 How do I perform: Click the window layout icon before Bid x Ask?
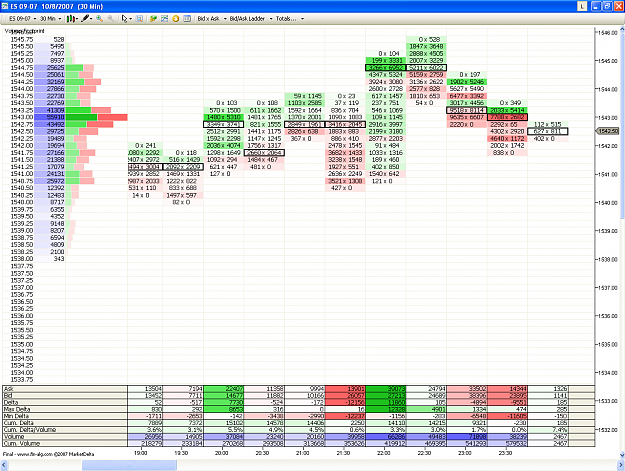coord(187,19)
